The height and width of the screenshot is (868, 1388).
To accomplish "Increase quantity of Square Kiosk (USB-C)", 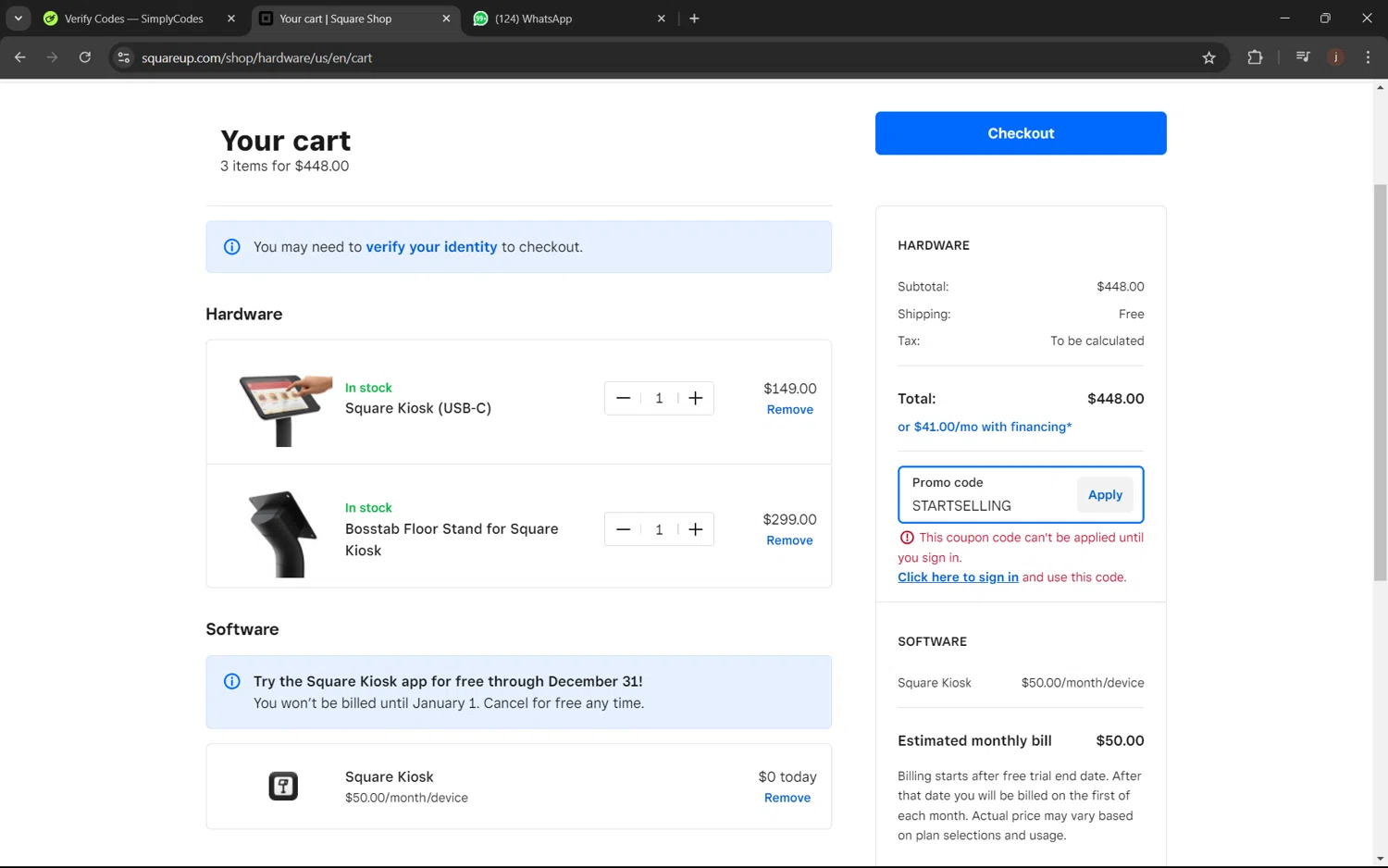I will point(696,398).
